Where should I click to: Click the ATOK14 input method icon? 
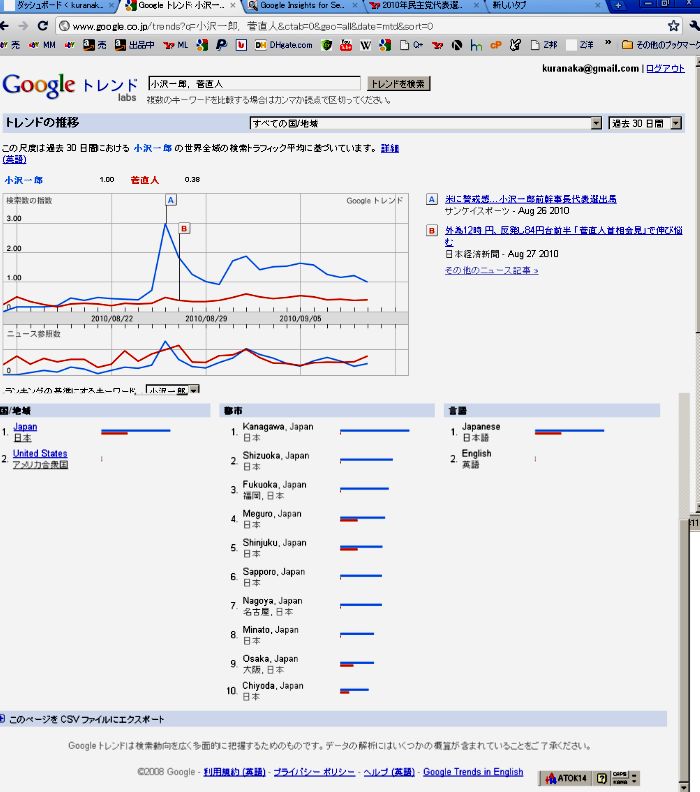[x=566, y=778]
